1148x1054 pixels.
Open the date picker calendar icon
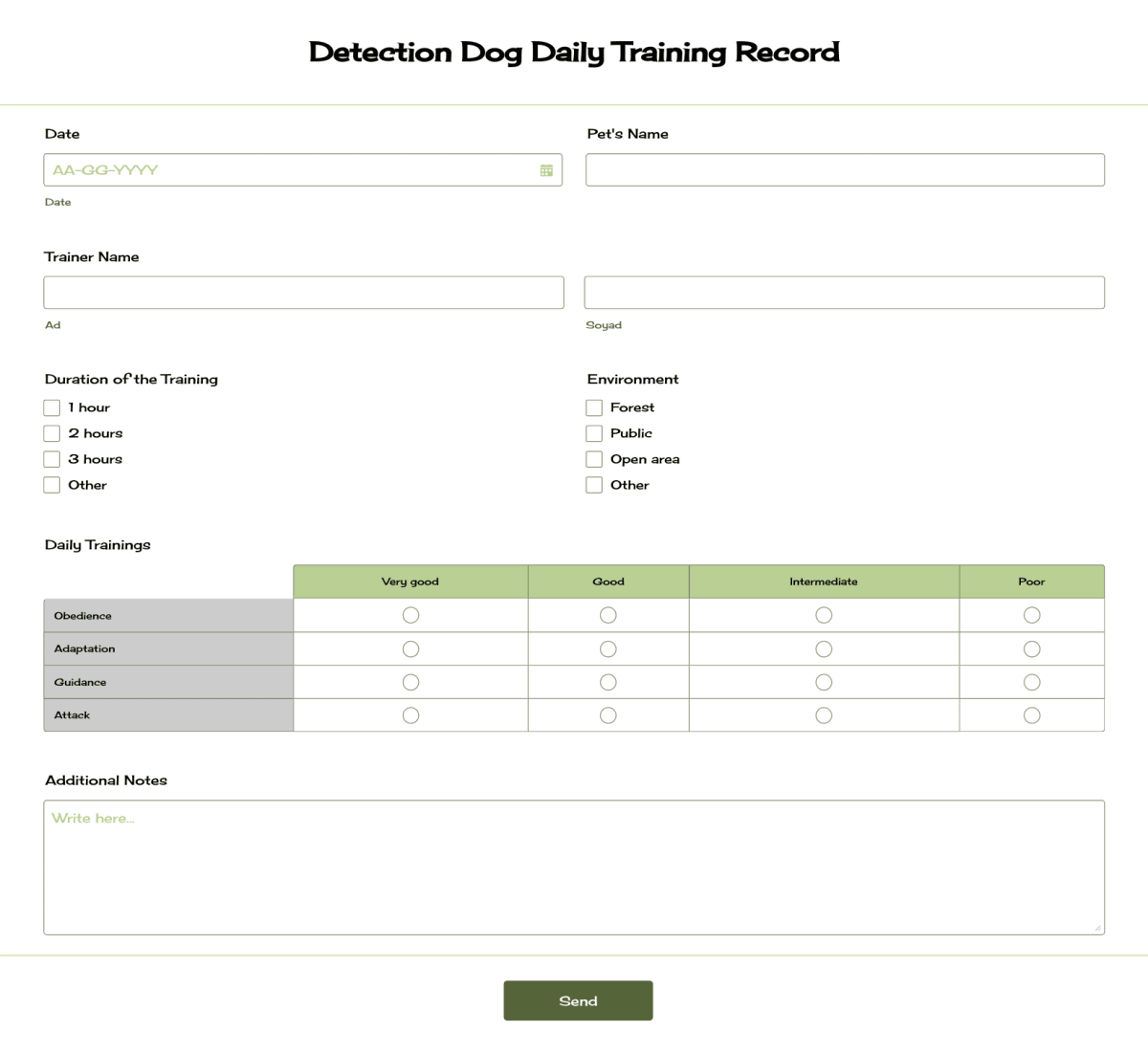click(546, 169)
